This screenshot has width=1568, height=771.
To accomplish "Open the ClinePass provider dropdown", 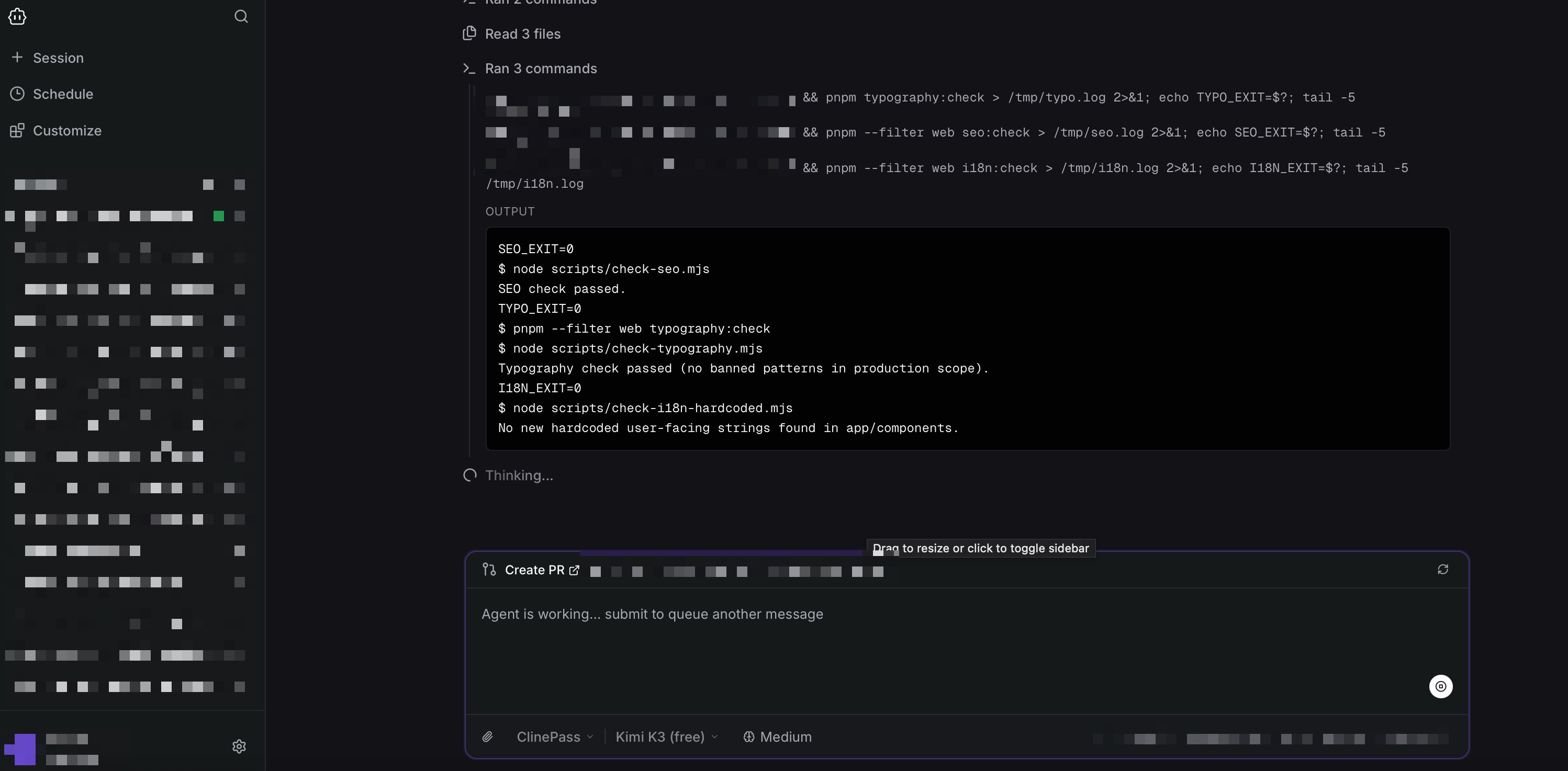I will [555, 737].
